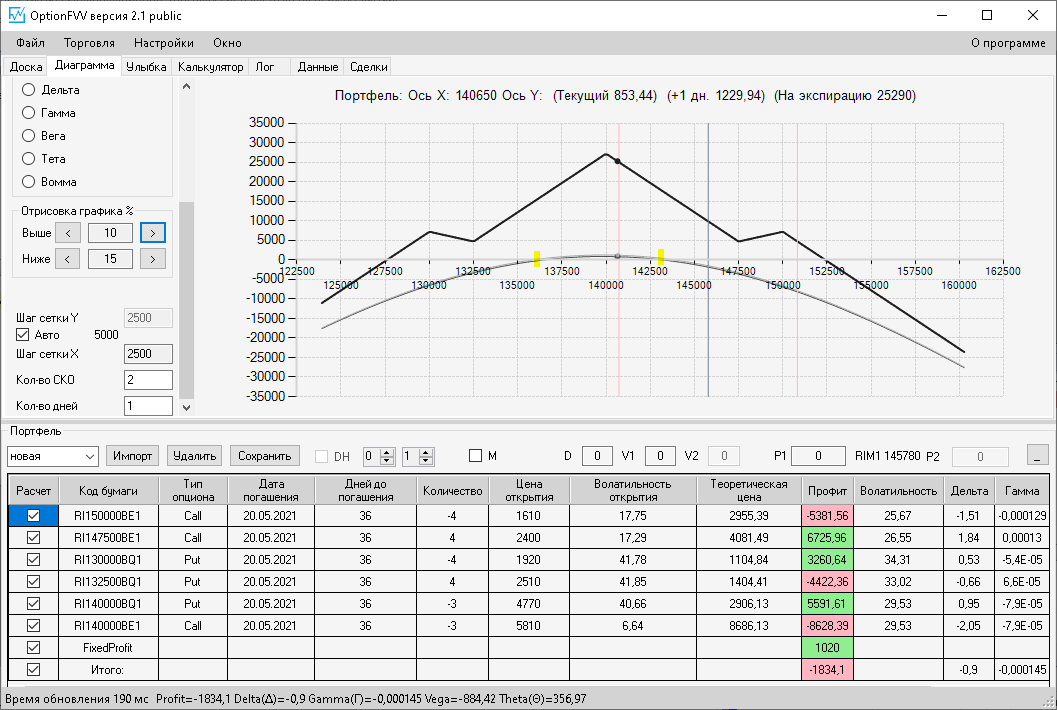Switch to the Доска tab
This screenshot has height=710, width=1057.
[26, 67]
